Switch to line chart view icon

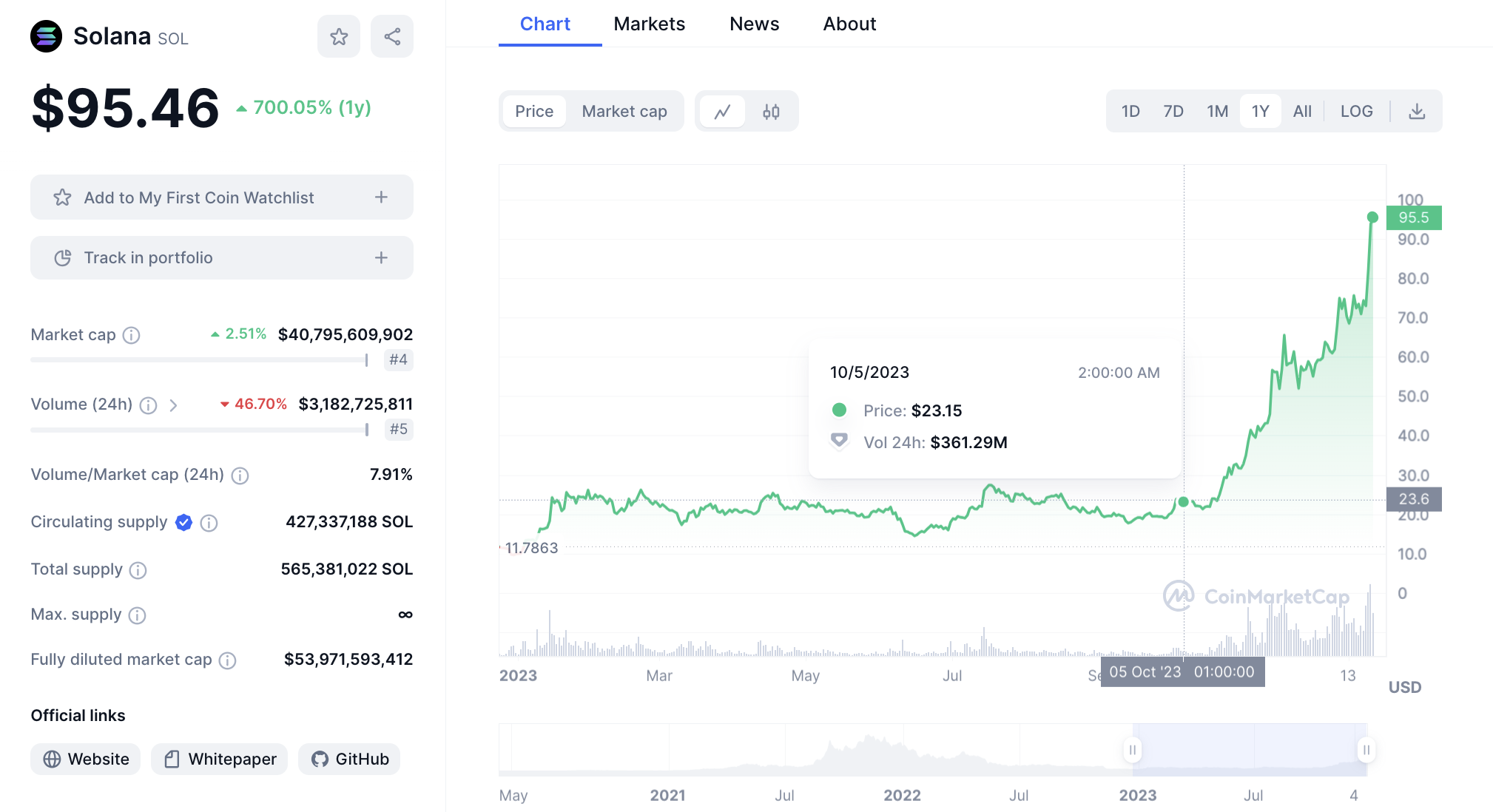[x=722, y=112]
